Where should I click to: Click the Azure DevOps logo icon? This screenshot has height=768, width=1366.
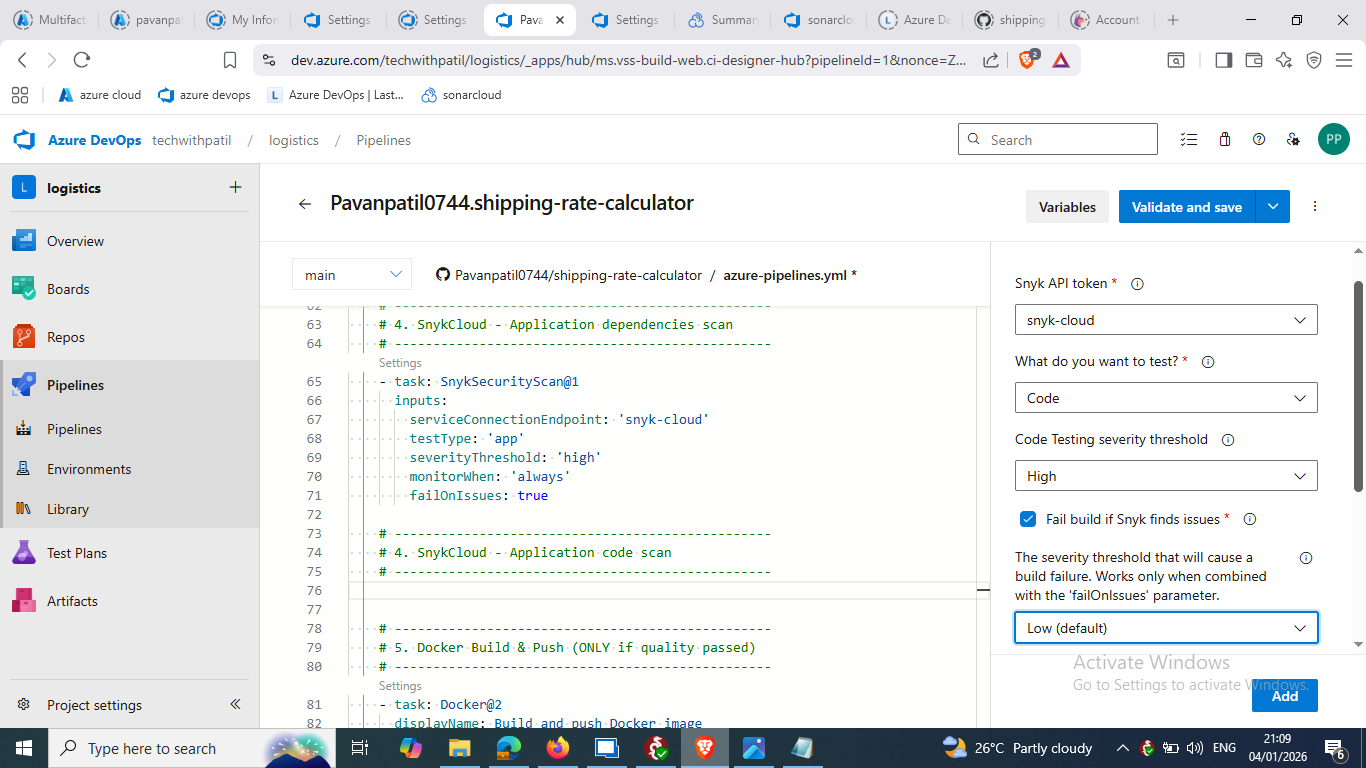(x=25, y=140)
